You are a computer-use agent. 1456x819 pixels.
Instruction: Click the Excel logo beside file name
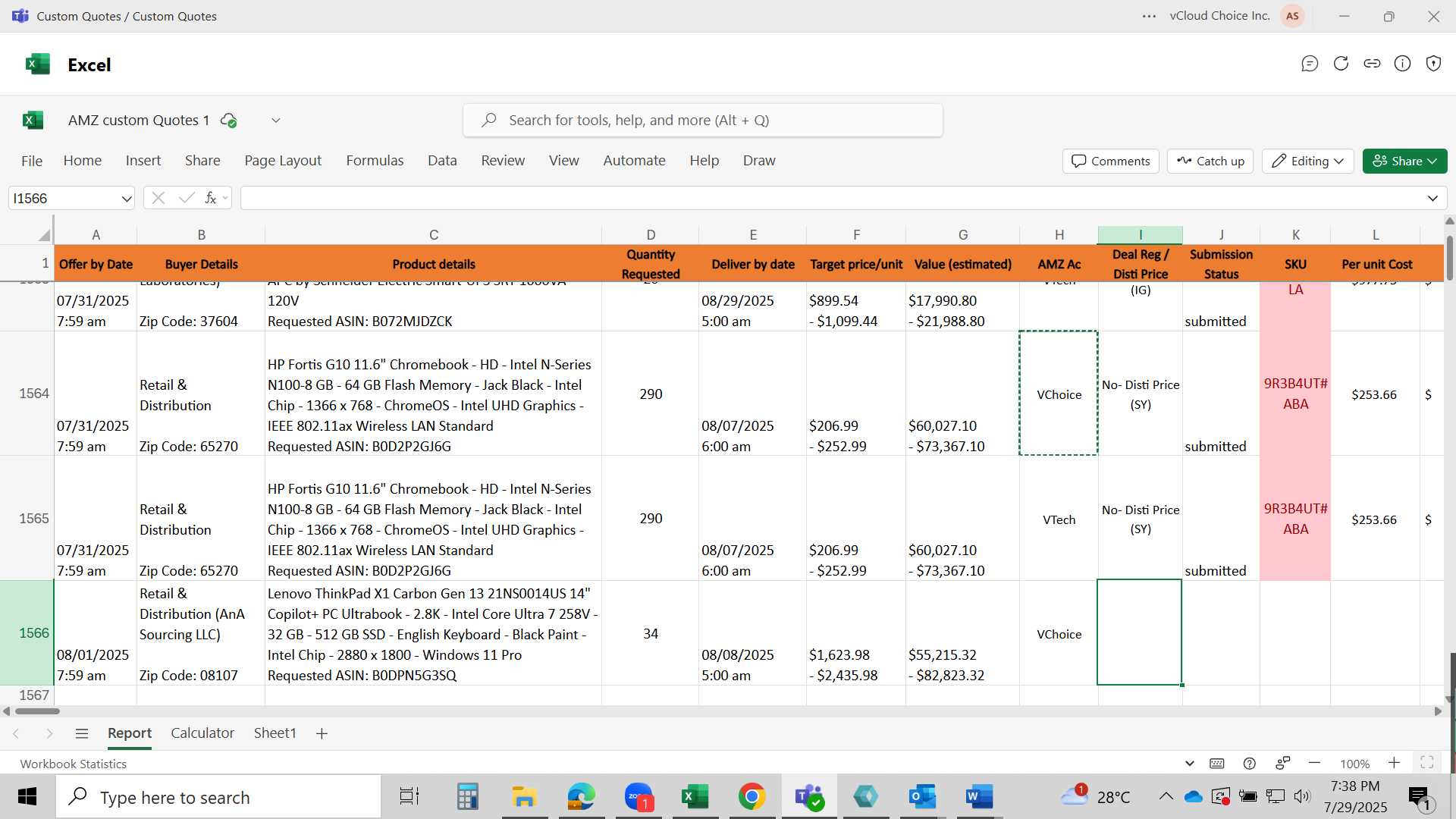(33, 120)
